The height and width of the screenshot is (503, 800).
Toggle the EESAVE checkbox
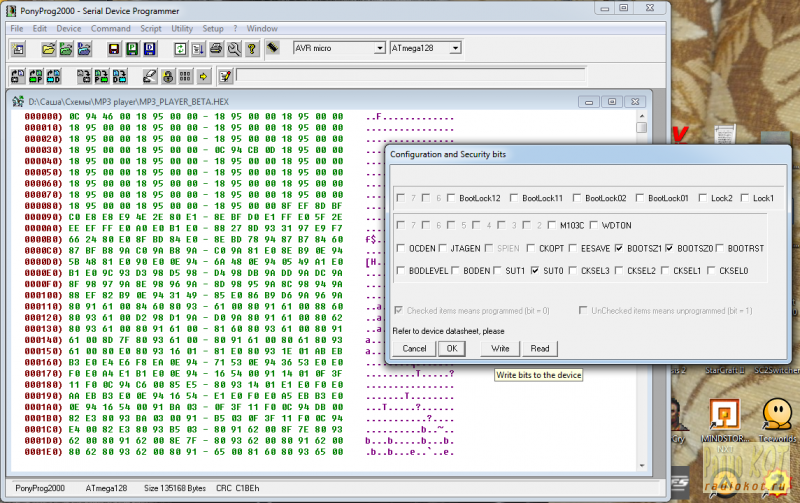pos(572,248)
